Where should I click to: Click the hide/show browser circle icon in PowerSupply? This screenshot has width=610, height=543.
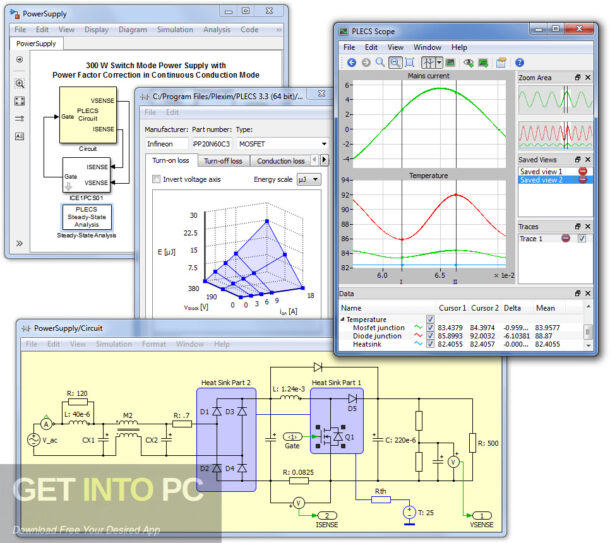pyautogui.click(x=19, y=60)
